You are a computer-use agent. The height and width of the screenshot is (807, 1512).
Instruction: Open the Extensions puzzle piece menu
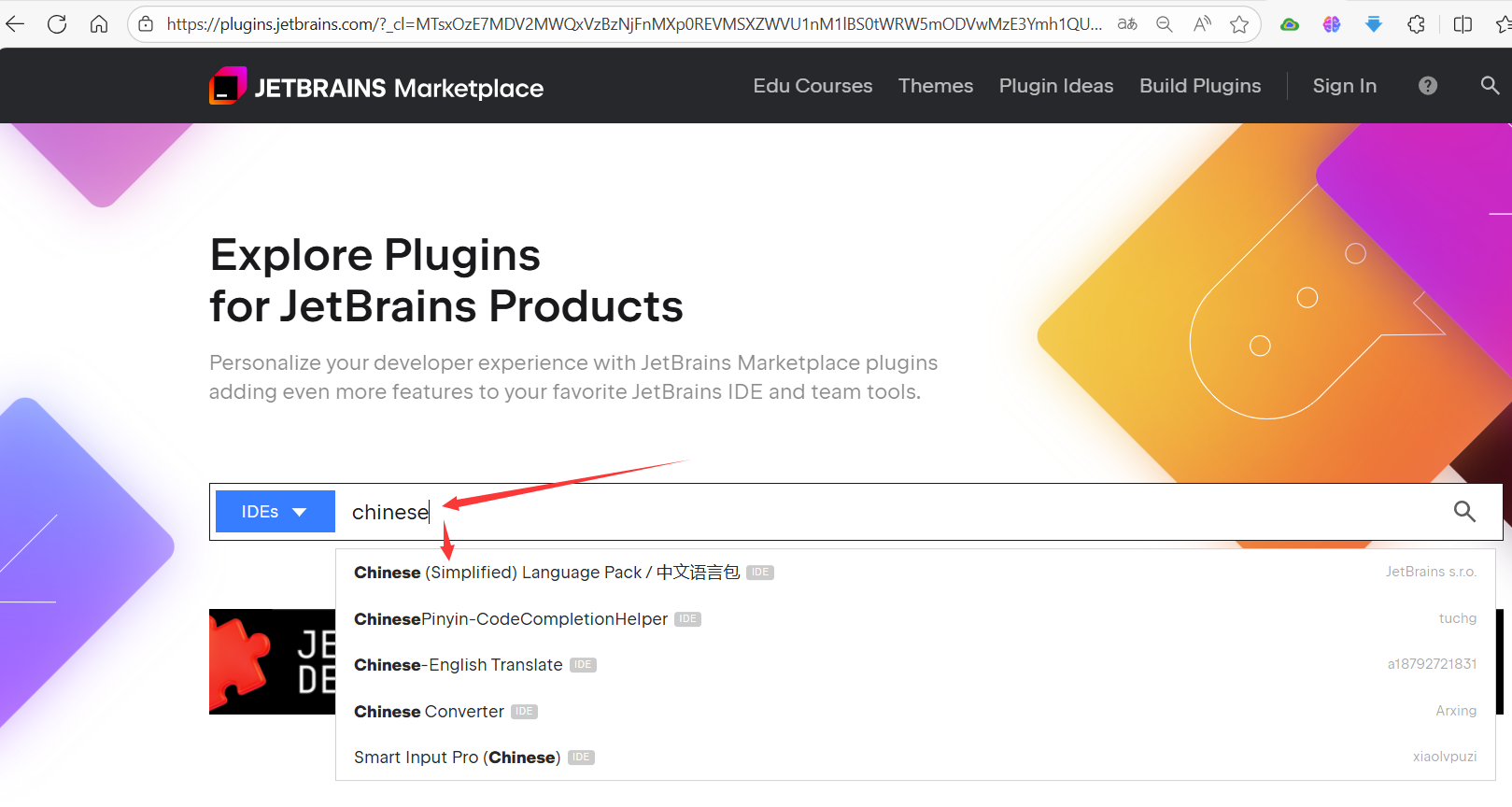[x=1417, y=24]
